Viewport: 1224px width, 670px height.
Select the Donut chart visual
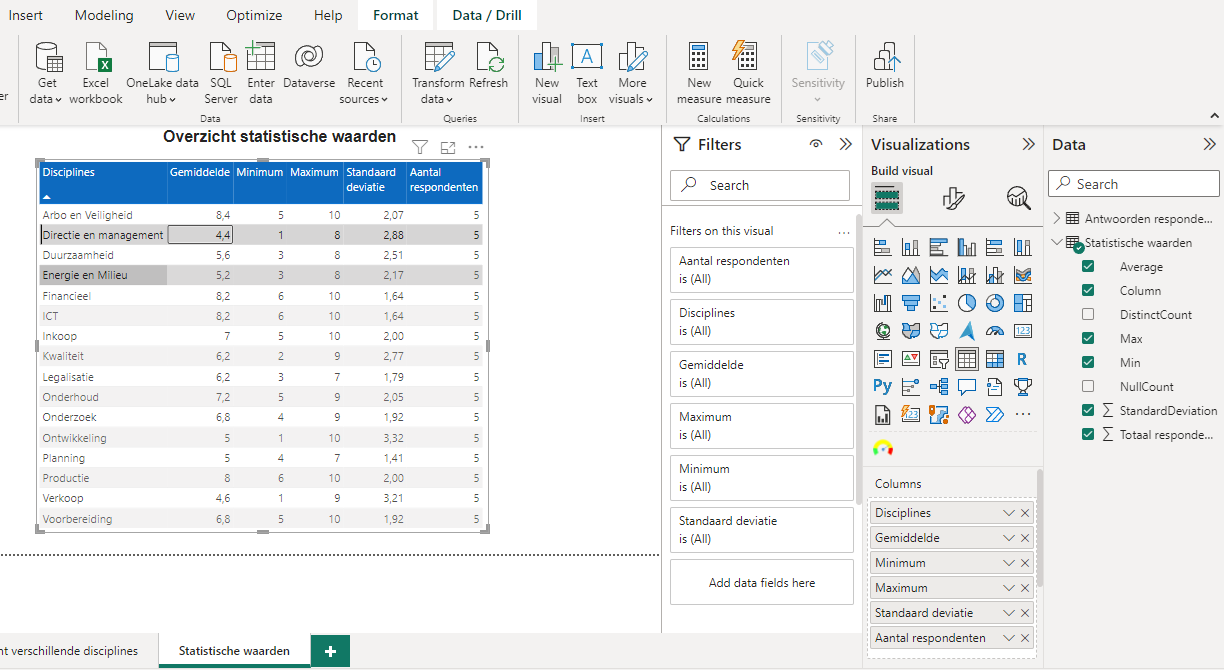tap(995, 303)
